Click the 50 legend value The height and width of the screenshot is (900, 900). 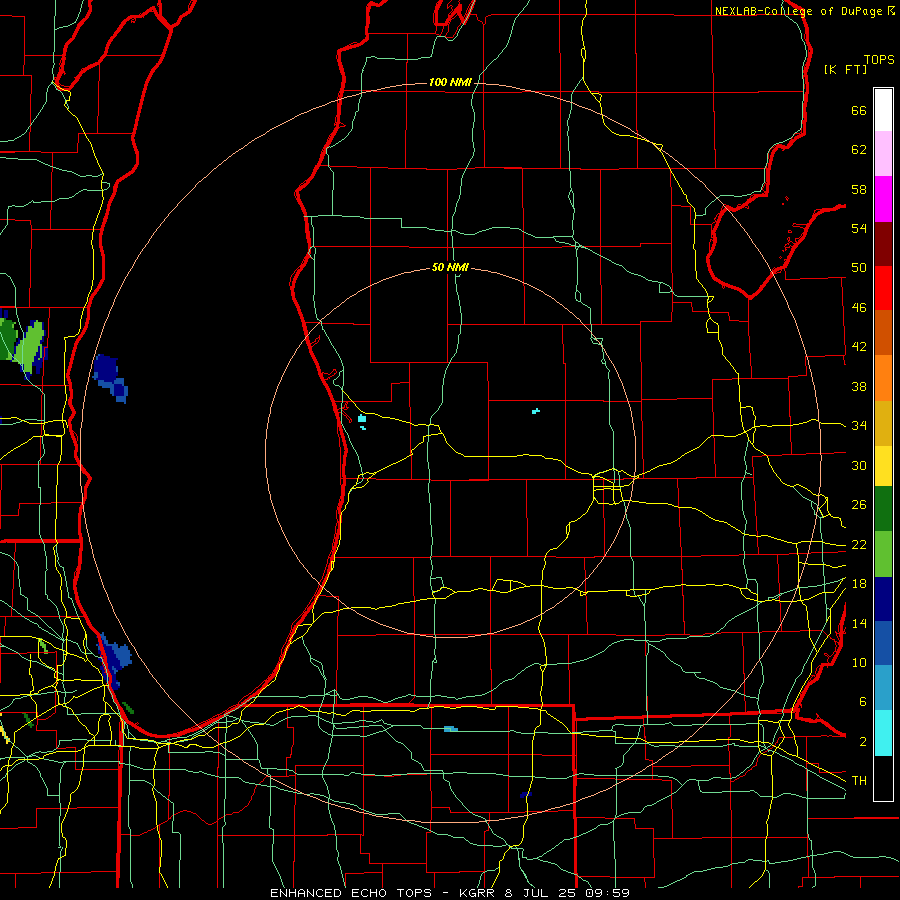click(859, 268)
